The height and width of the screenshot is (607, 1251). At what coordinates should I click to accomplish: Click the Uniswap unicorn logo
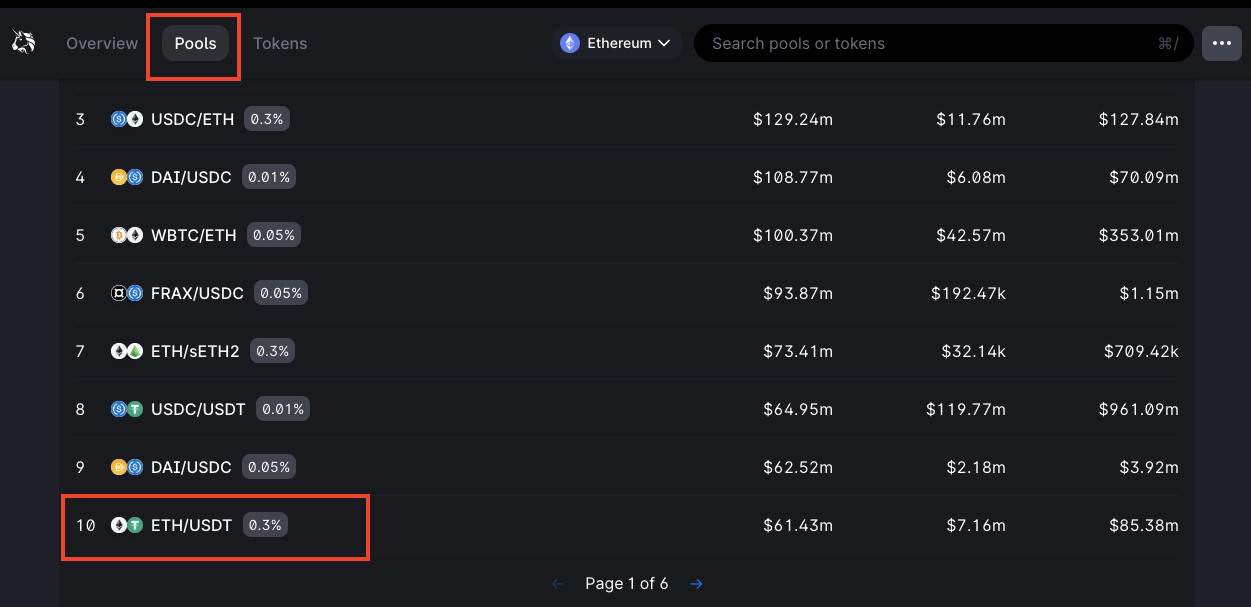coord(23,43)
